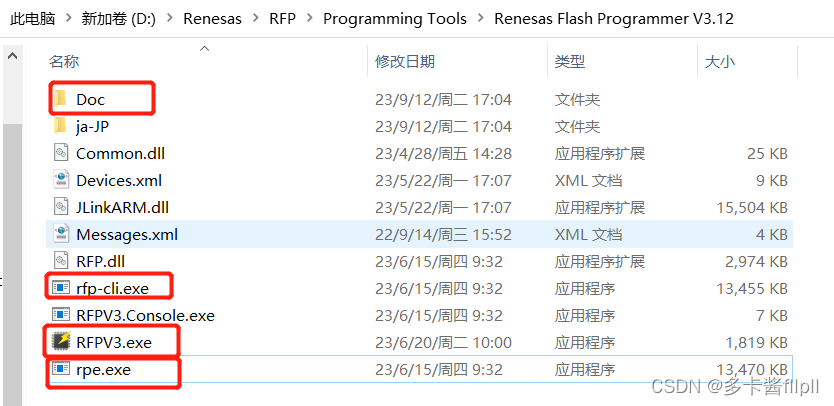Screen dimensions: 834x406
Task: Select the RFP.dll file icon
Action: (x=61, y=261)
